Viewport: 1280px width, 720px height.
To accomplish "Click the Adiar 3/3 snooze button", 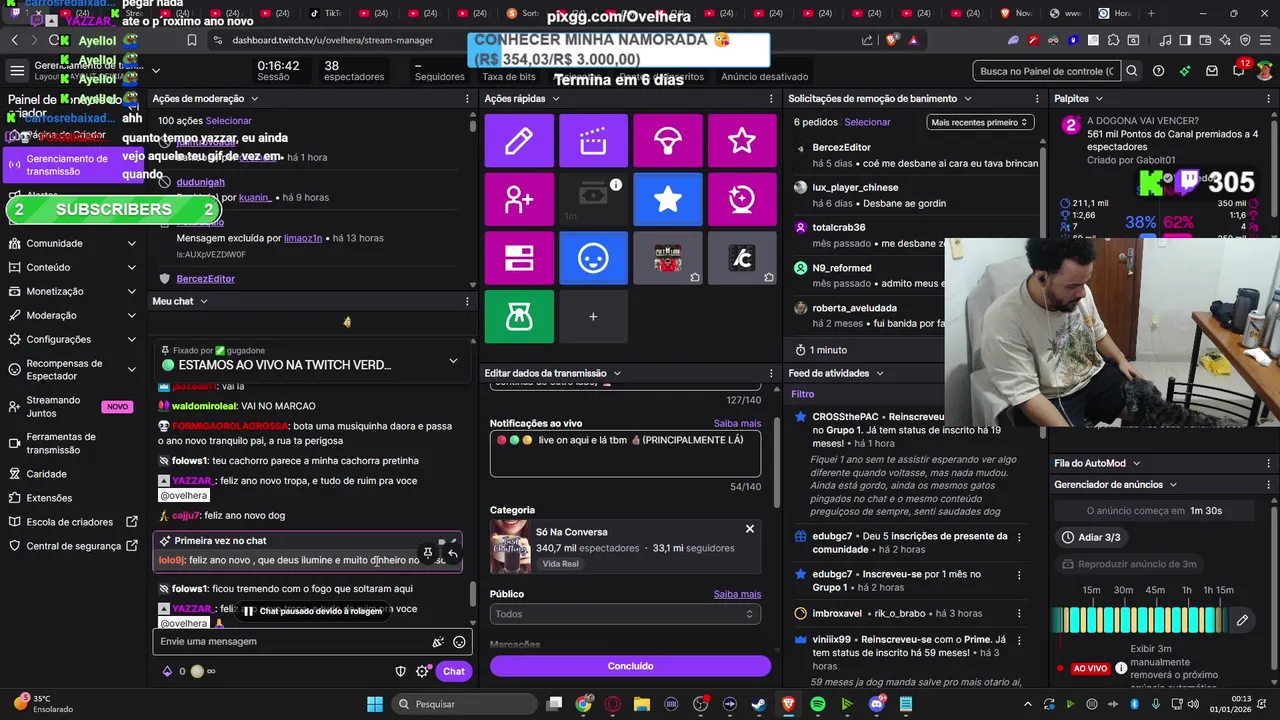I will point(1091,537).
